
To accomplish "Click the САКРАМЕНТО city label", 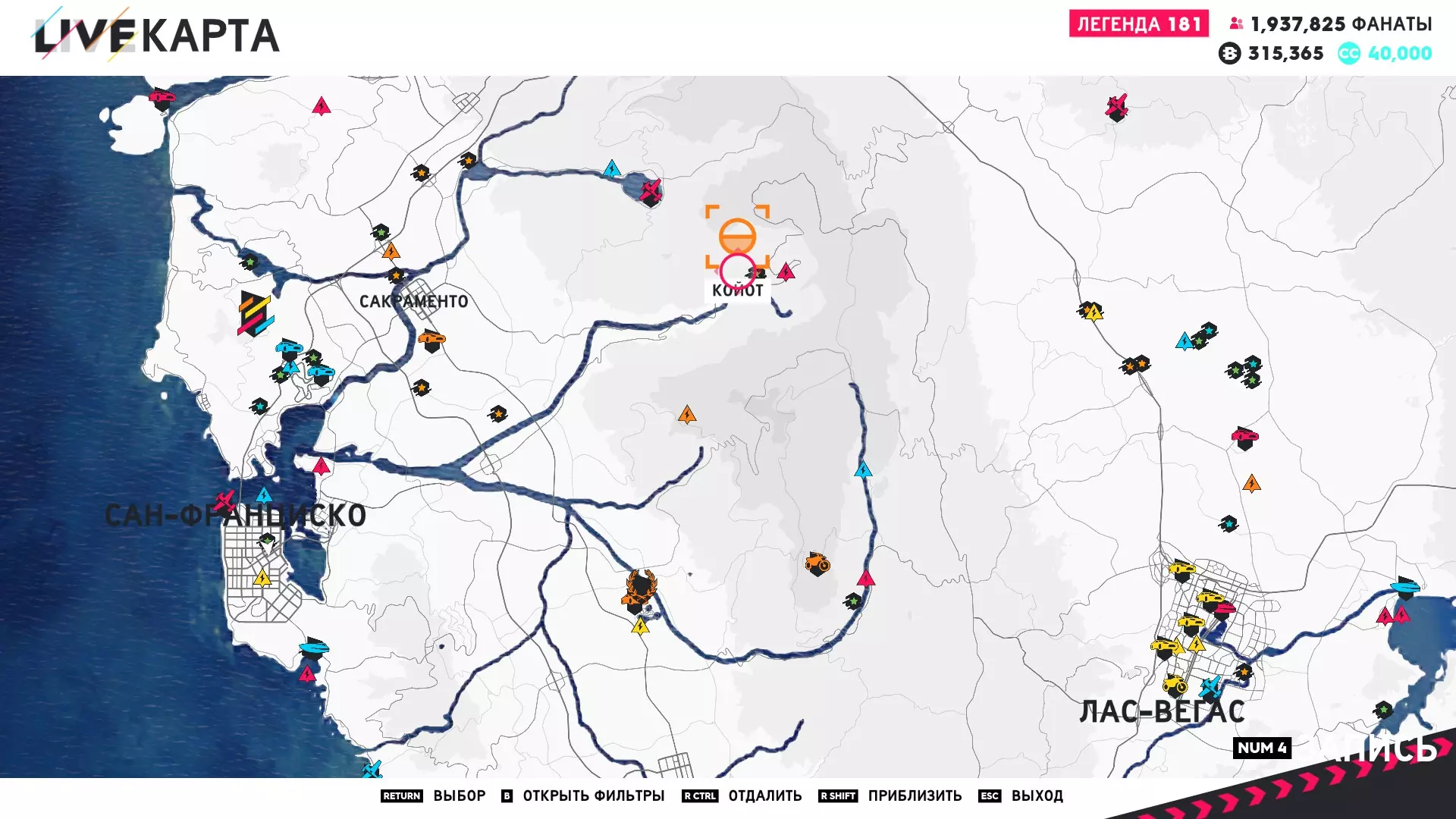I will pos(413,301).
